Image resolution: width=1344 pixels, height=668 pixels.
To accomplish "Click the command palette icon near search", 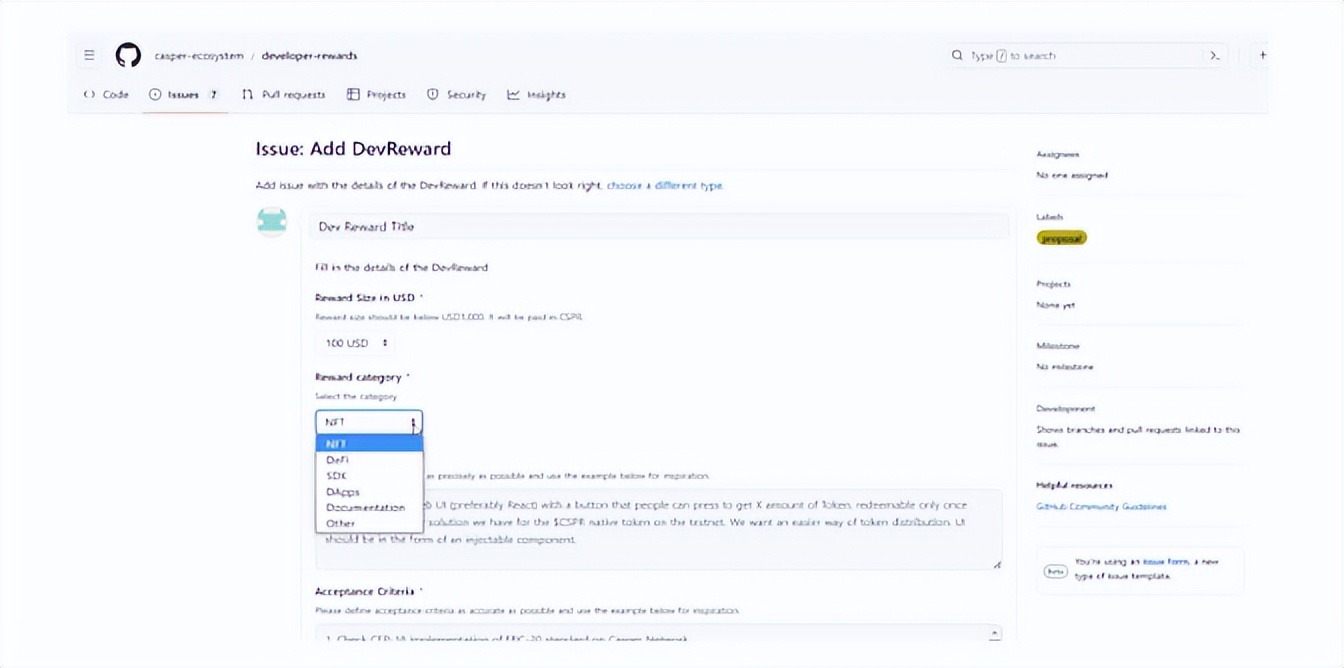I will pos(1215,56).
